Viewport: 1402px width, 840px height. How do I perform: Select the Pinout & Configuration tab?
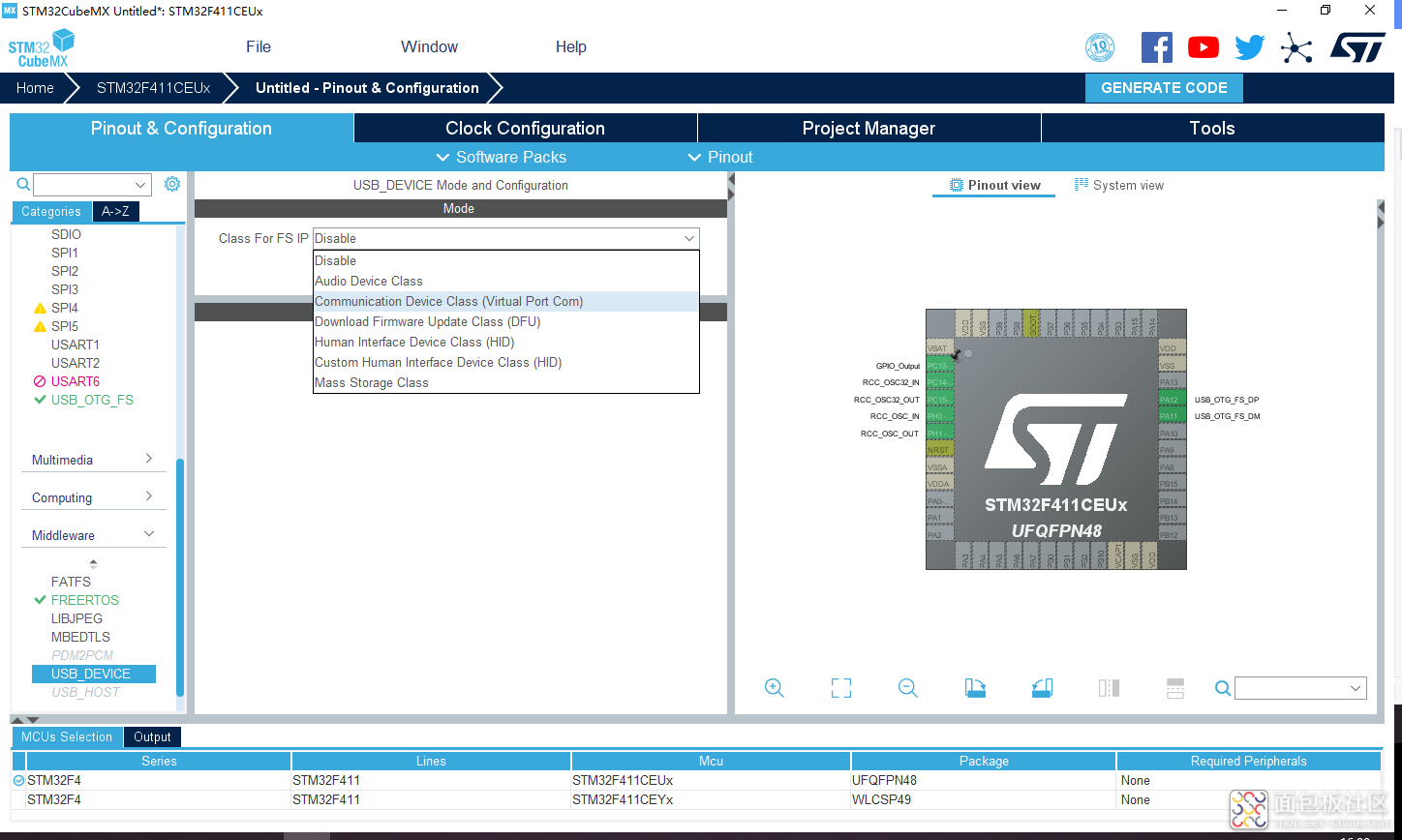click(x=181, y=128)
